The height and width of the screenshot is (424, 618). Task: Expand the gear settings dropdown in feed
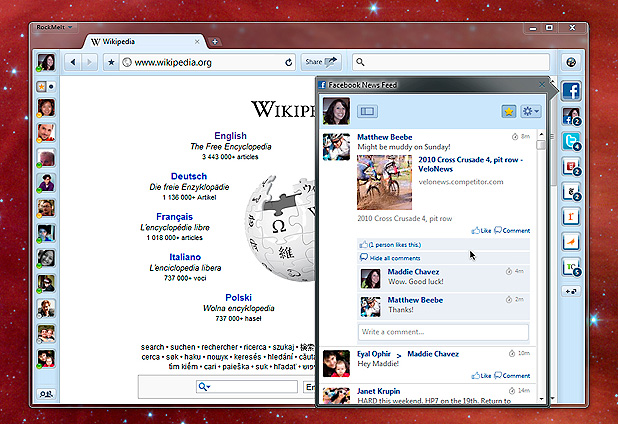[x=530, y=111]
